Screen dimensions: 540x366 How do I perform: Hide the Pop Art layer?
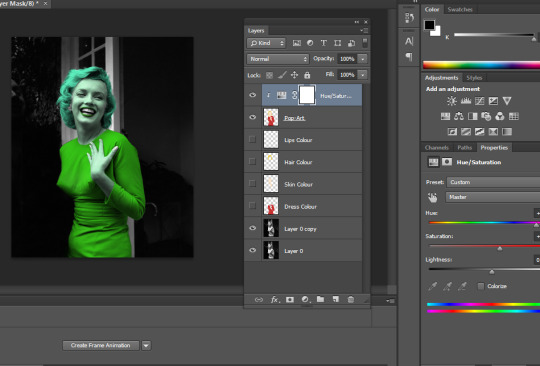click(x=252, y=117)
